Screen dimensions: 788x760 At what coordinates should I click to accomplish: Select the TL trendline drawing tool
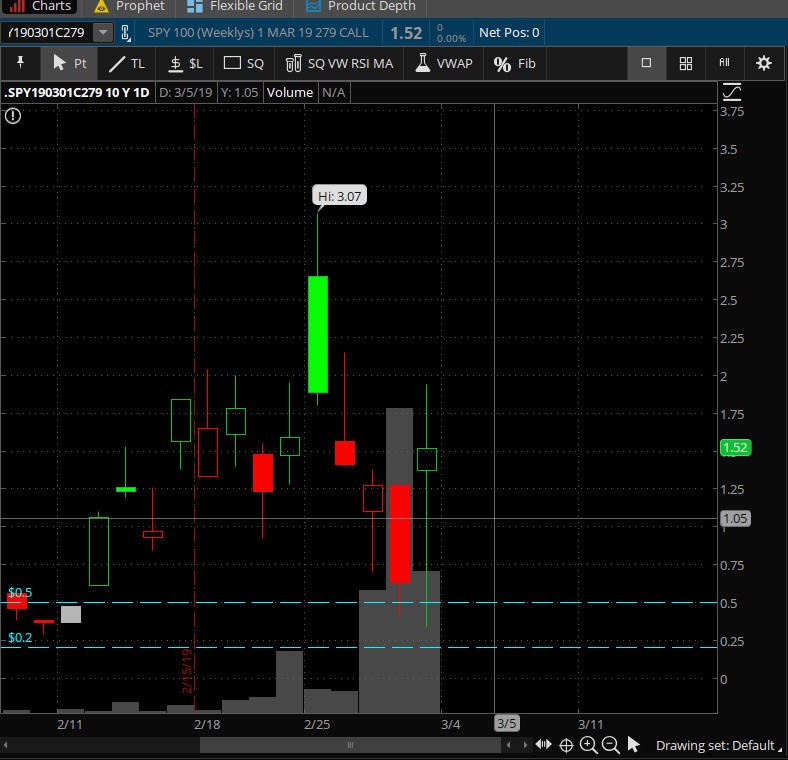(127, 63)
